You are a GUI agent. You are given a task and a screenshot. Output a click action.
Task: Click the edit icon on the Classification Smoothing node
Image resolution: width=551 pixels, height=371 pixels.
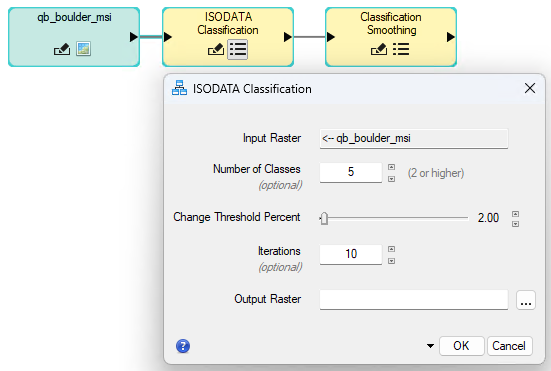click(379, 49)
